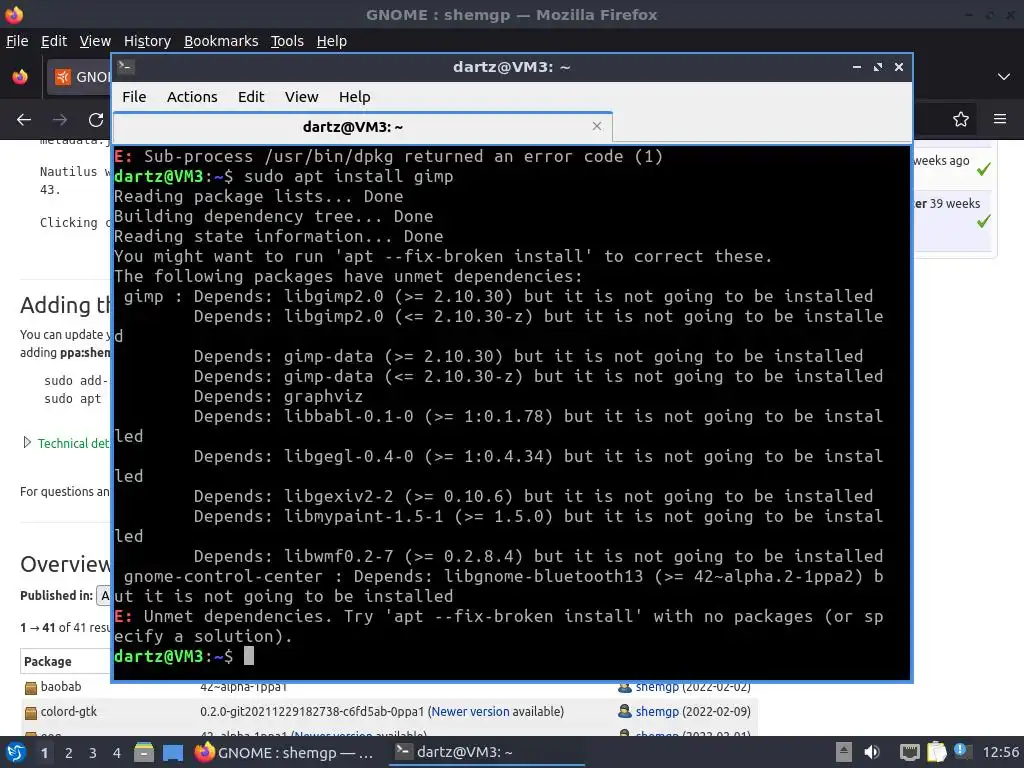Screen dimensions: 1024x768
Task: Click green checkmark beside 39 weeks
Action: [983, 221]
